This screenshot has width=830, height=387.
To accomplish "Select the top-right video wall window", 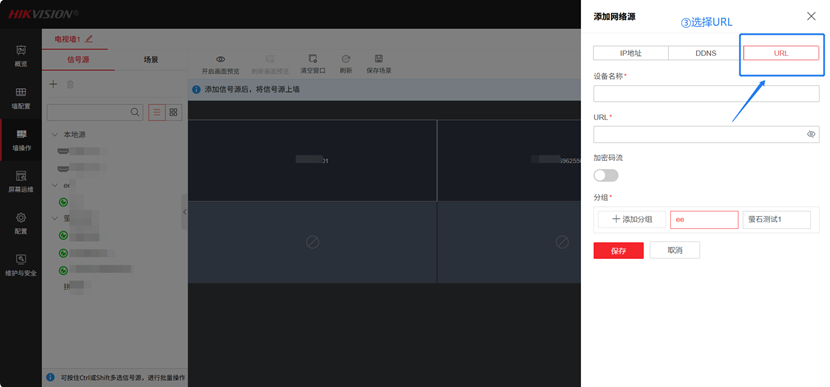I will pyautogui.click(x=509, y=160).
